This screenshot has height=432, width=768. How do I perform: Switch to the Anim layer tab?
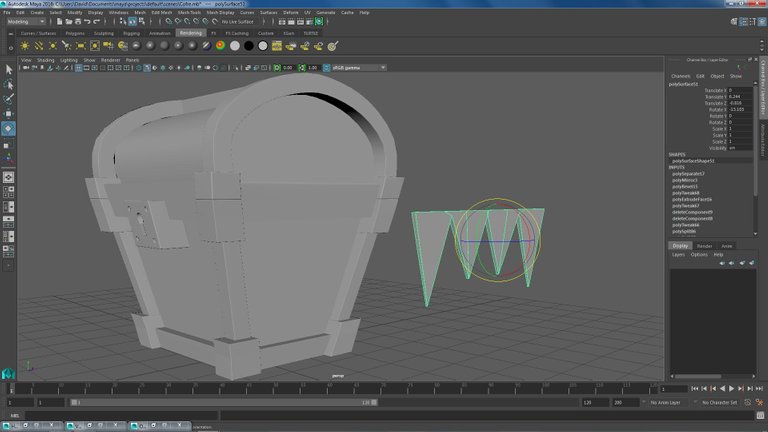(726, 246)
